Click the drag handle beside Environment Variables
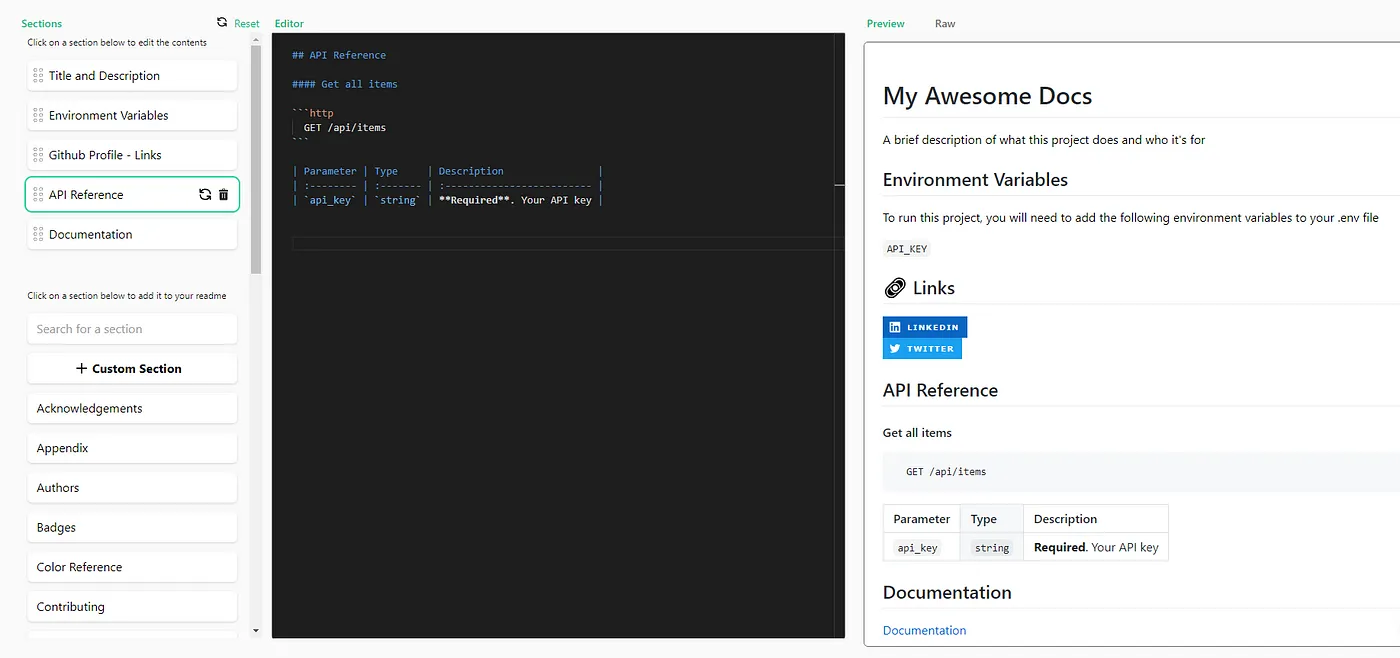The width and height of the screenshot is (1400, 658). coord(38,116)
